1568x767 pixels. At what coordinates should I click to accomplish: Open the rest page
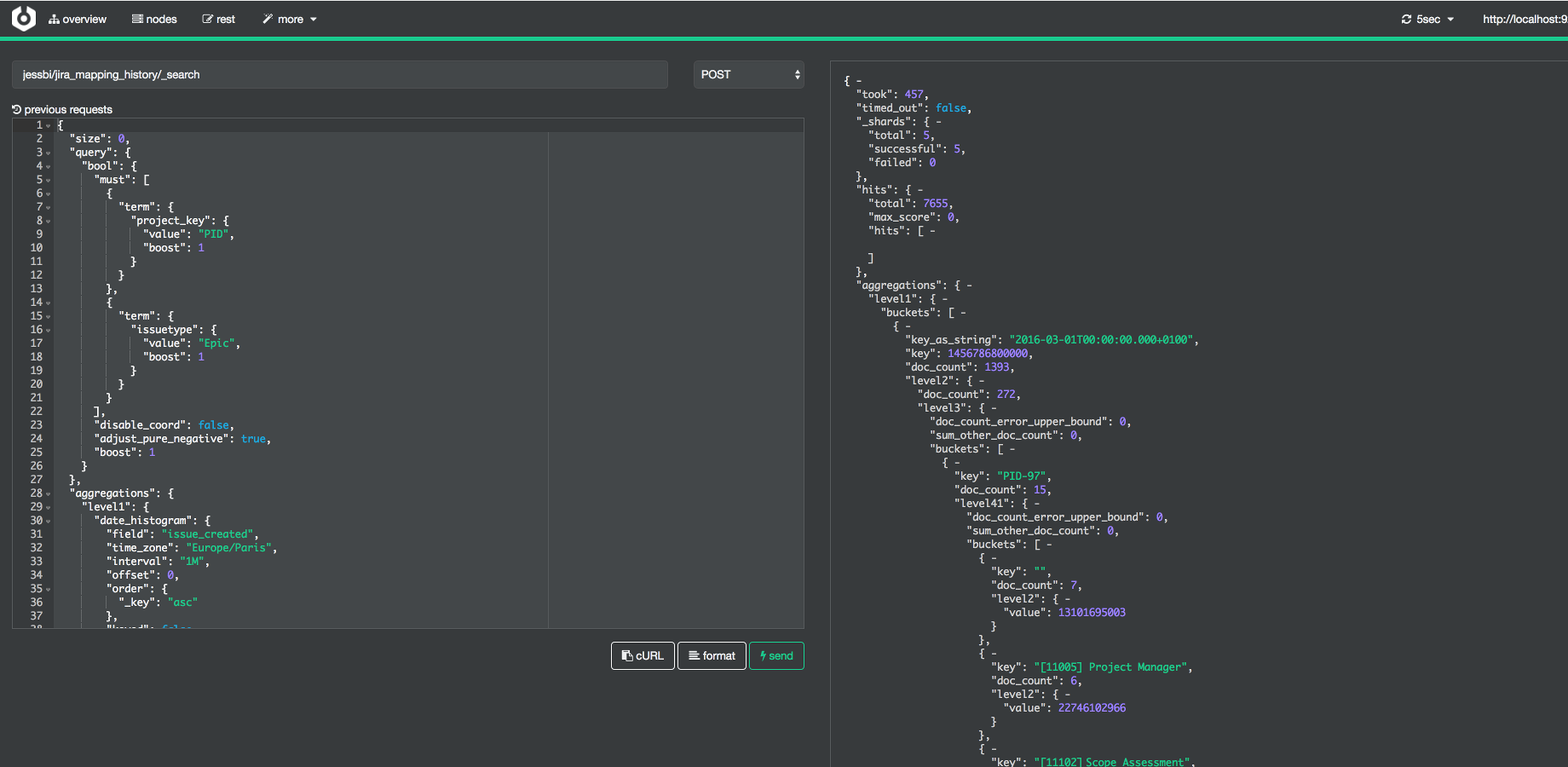[218, 19]
